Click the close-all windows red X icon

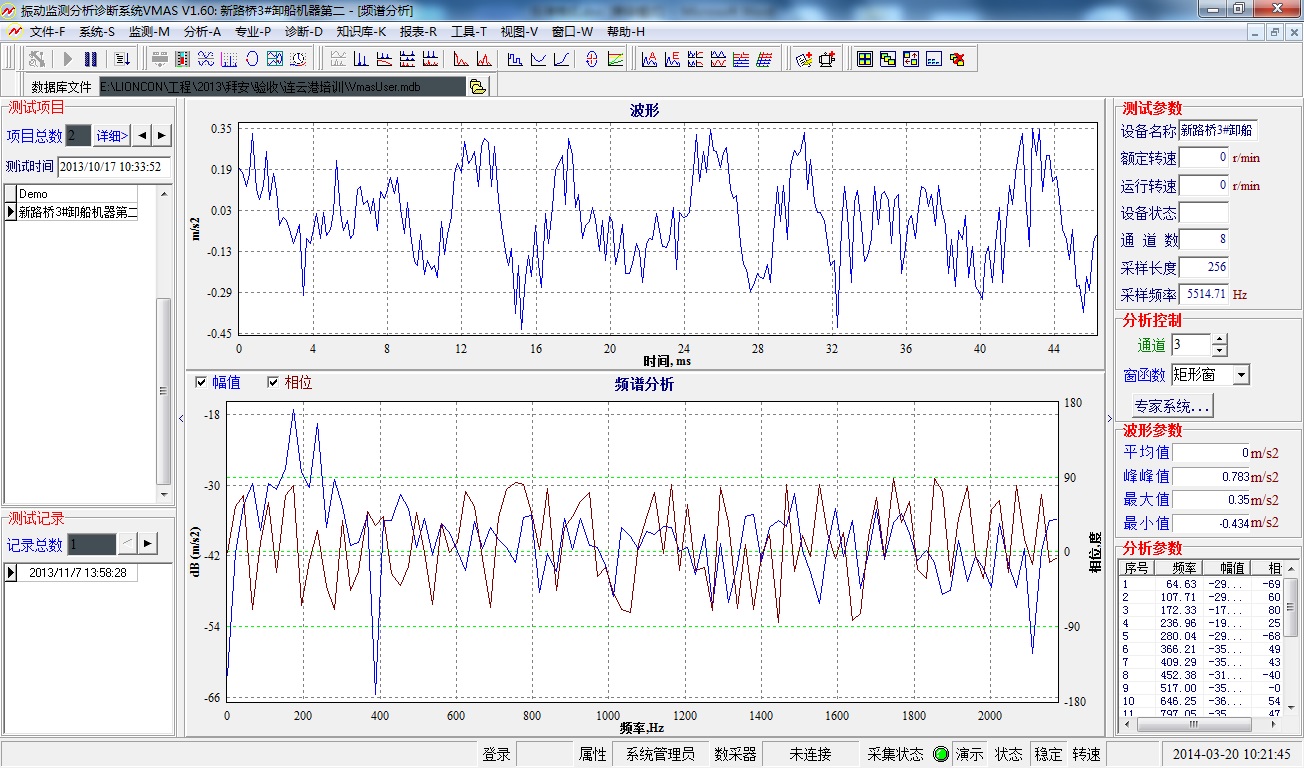(957, 59)
